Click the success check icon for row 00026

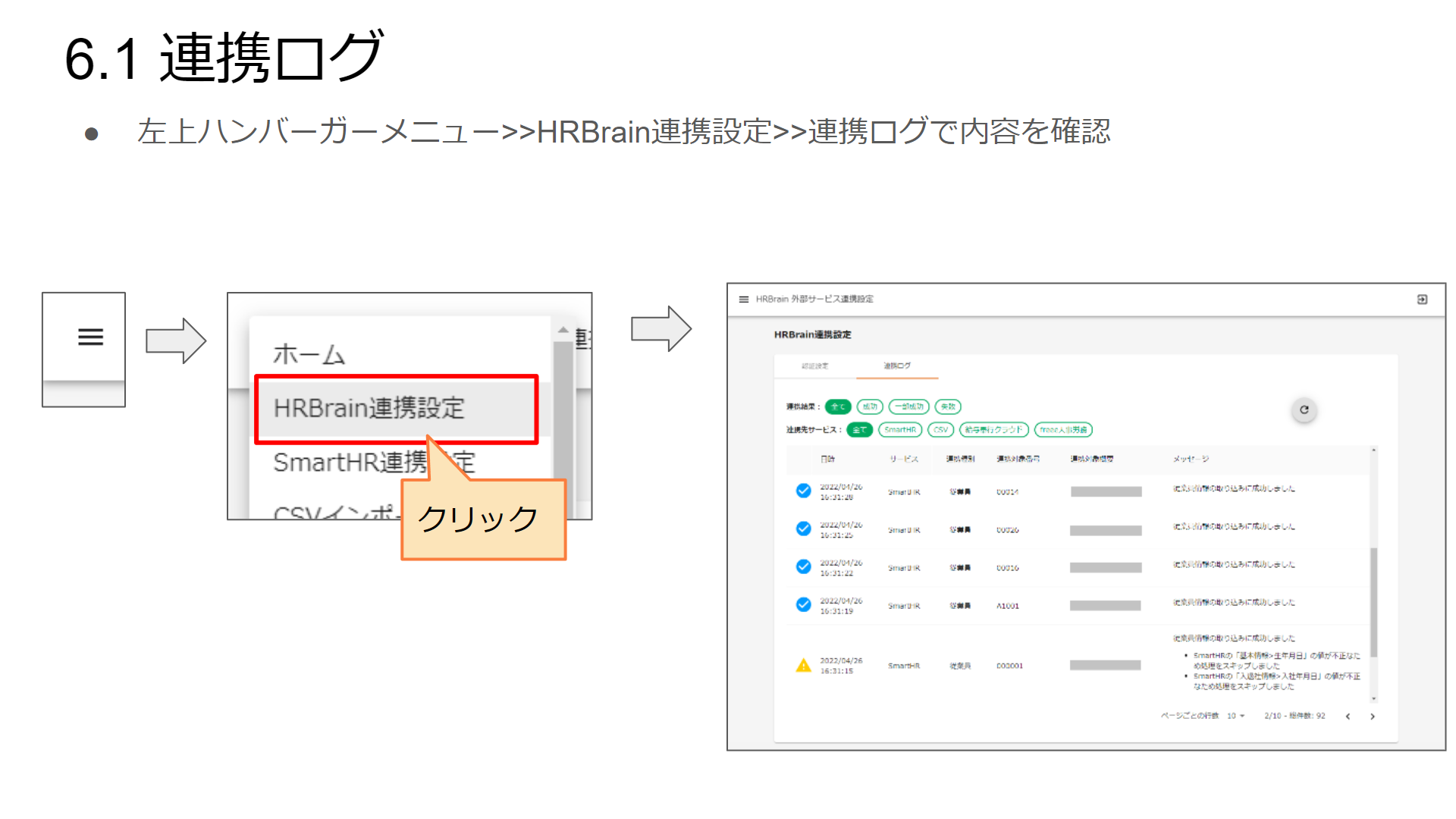(803, 529)
